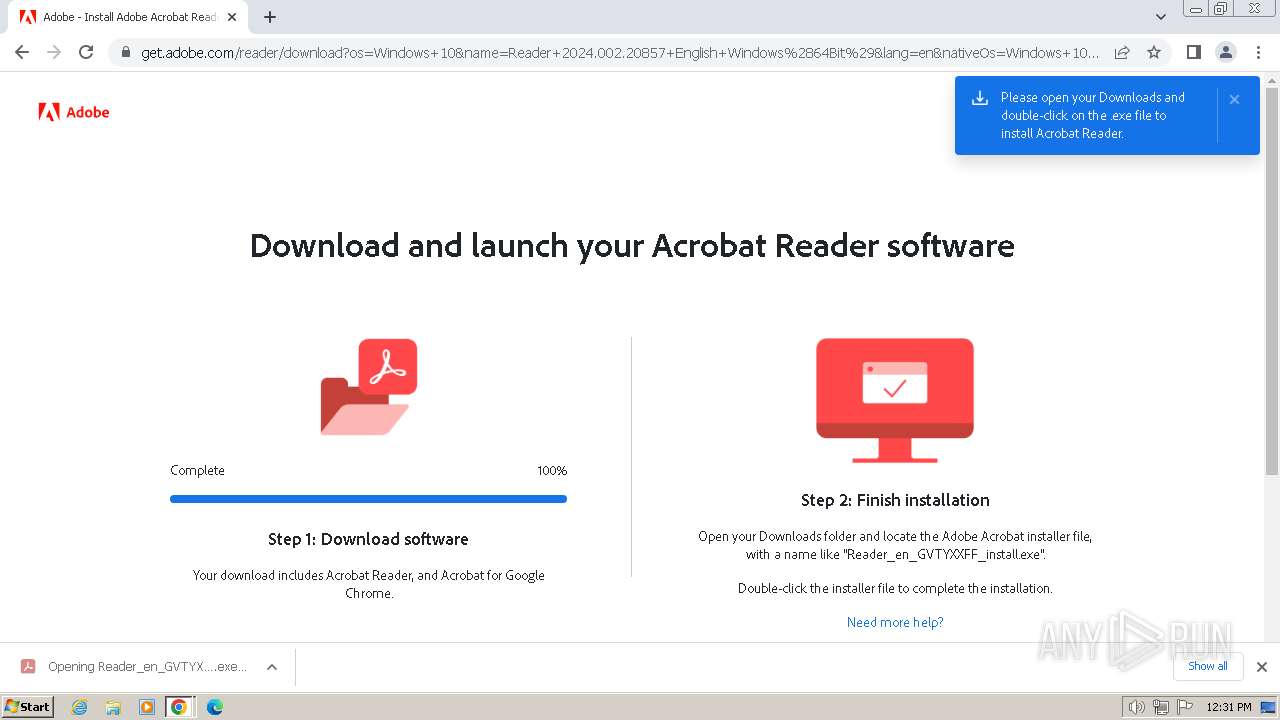Dismiss the blue download notification

tap(1235, 99)
